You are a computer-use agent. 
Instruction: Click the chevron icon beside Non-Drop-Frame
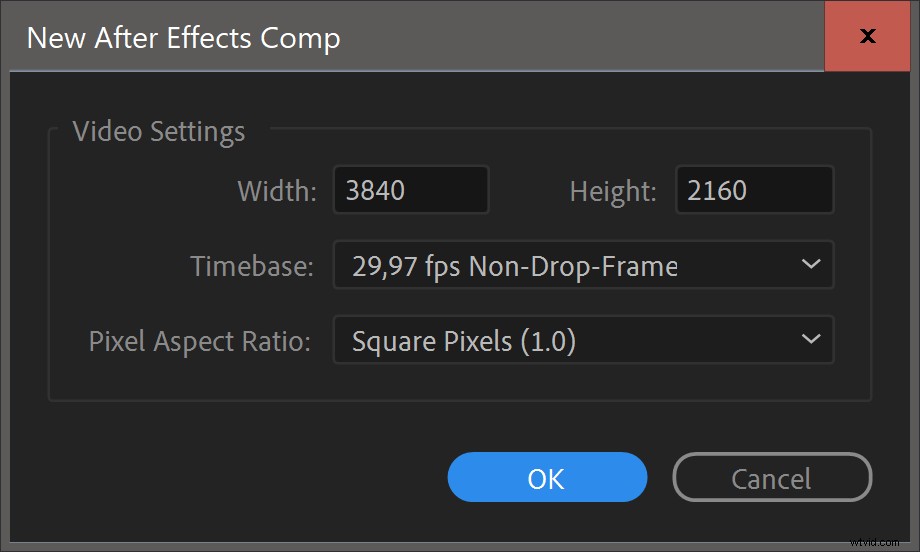(x=811, y=264)
